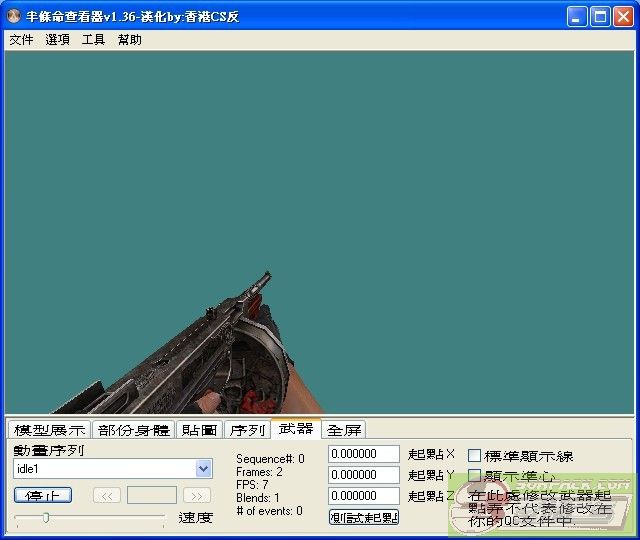Switch to the 全屏 tab
This screenshot has height=540, width=640.
coord(345,430)
